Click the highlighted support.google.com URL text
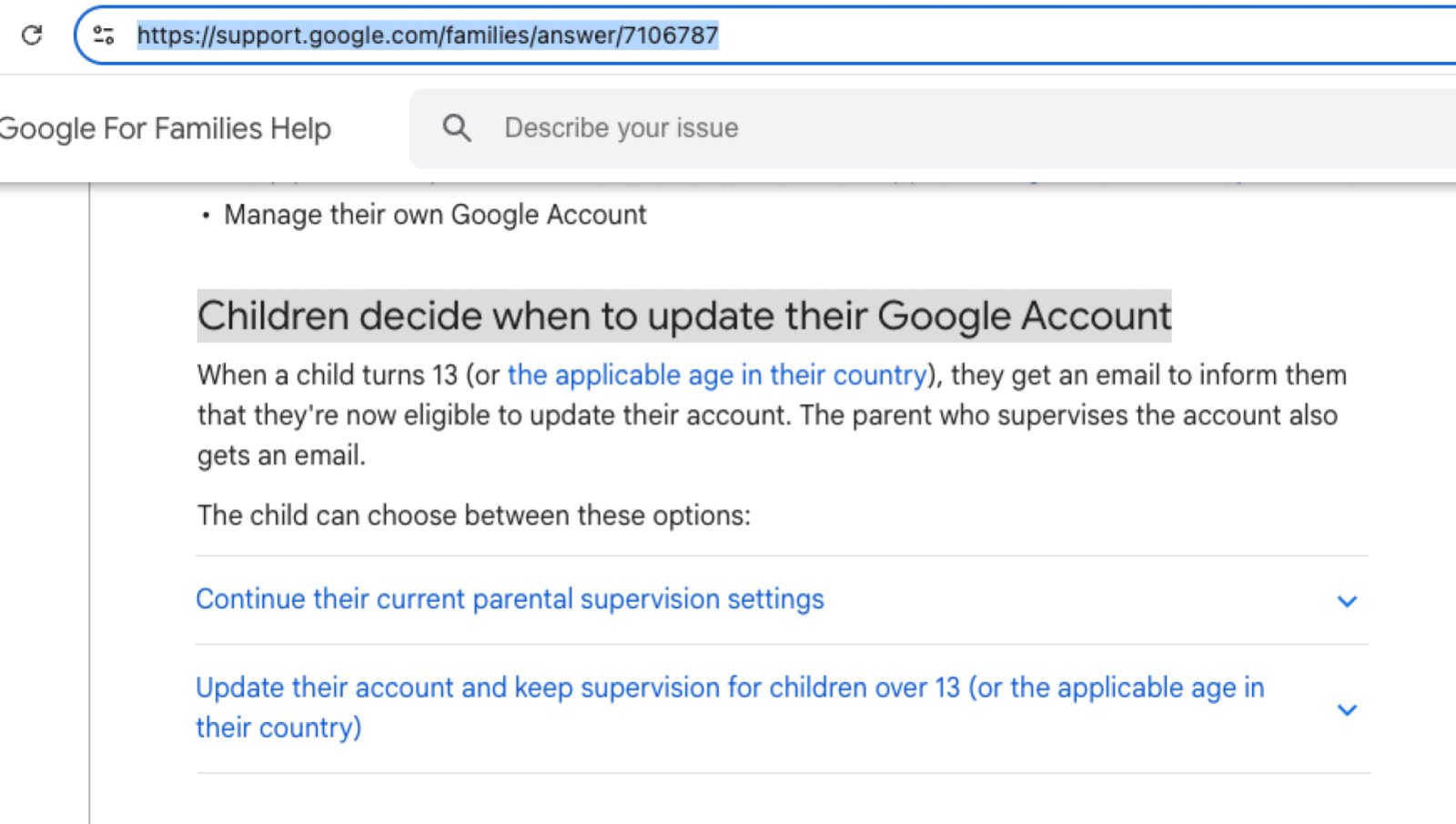 [428, 35]
